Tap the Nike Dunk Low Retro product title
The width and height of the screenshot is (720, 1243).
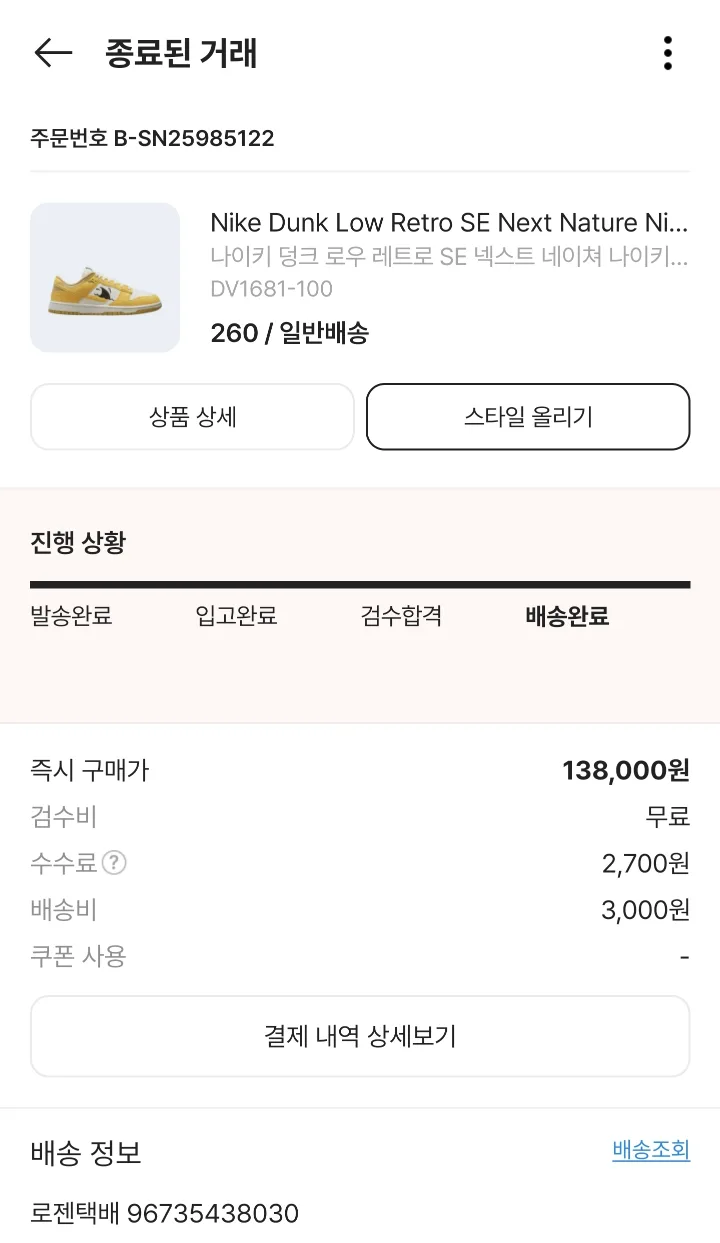tap(449, 222)
